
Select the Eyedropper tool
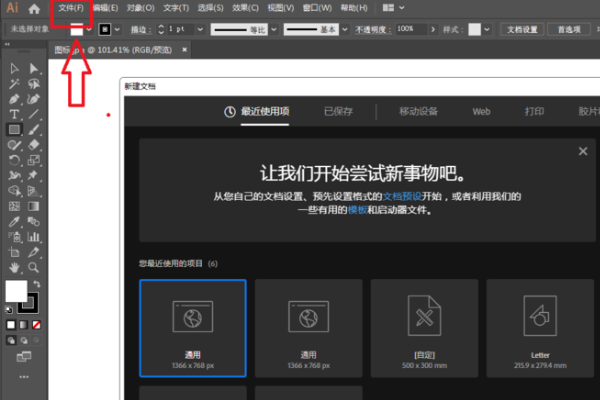(x=15, y=220)
